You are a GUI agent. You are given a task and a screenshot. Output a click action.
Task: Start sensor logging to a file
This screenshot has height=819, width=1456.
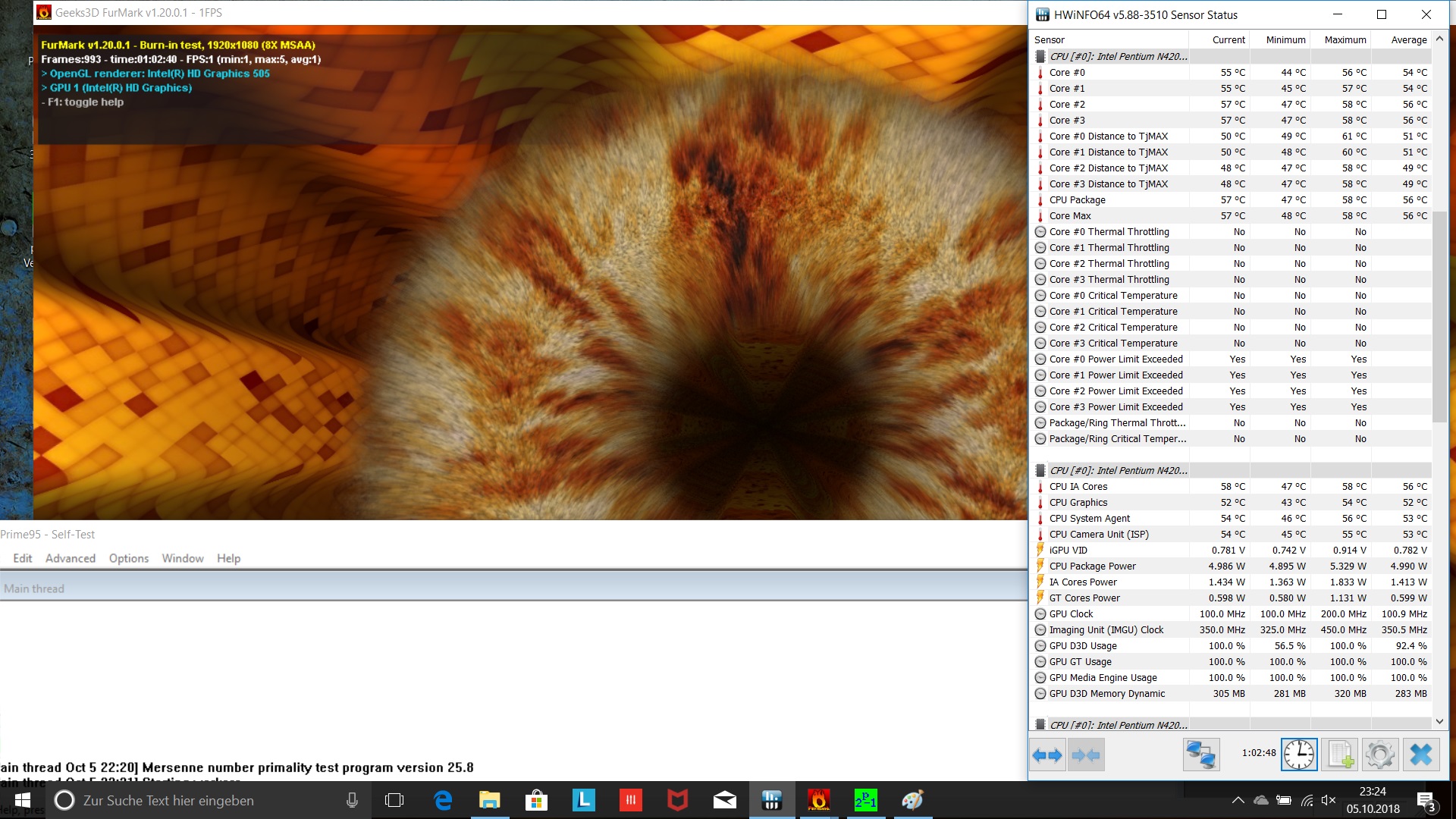point(1339,755)
